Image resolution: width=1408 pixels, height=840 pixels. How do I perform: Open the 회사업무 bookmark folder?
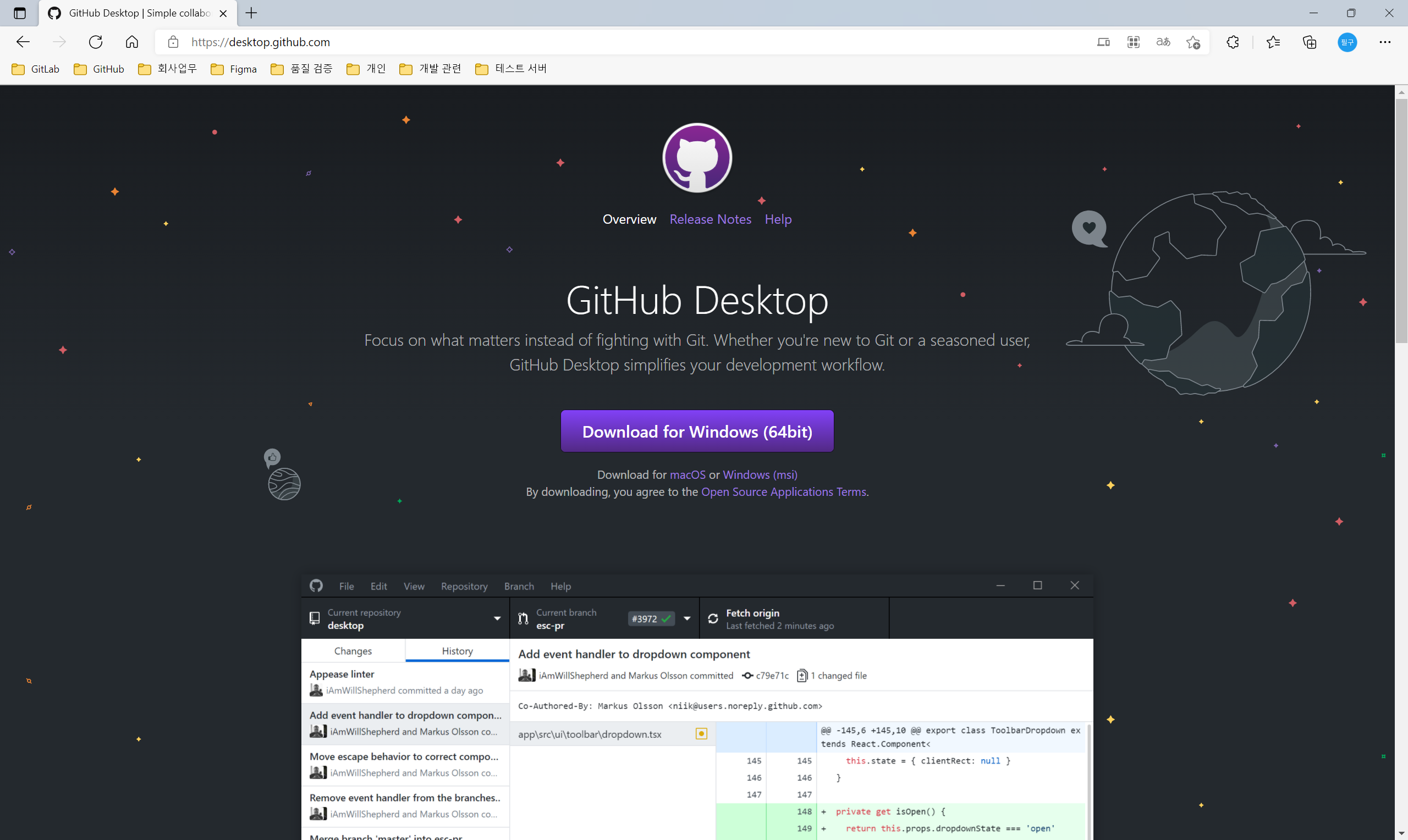pyautogui.click(x=168, y=69)
